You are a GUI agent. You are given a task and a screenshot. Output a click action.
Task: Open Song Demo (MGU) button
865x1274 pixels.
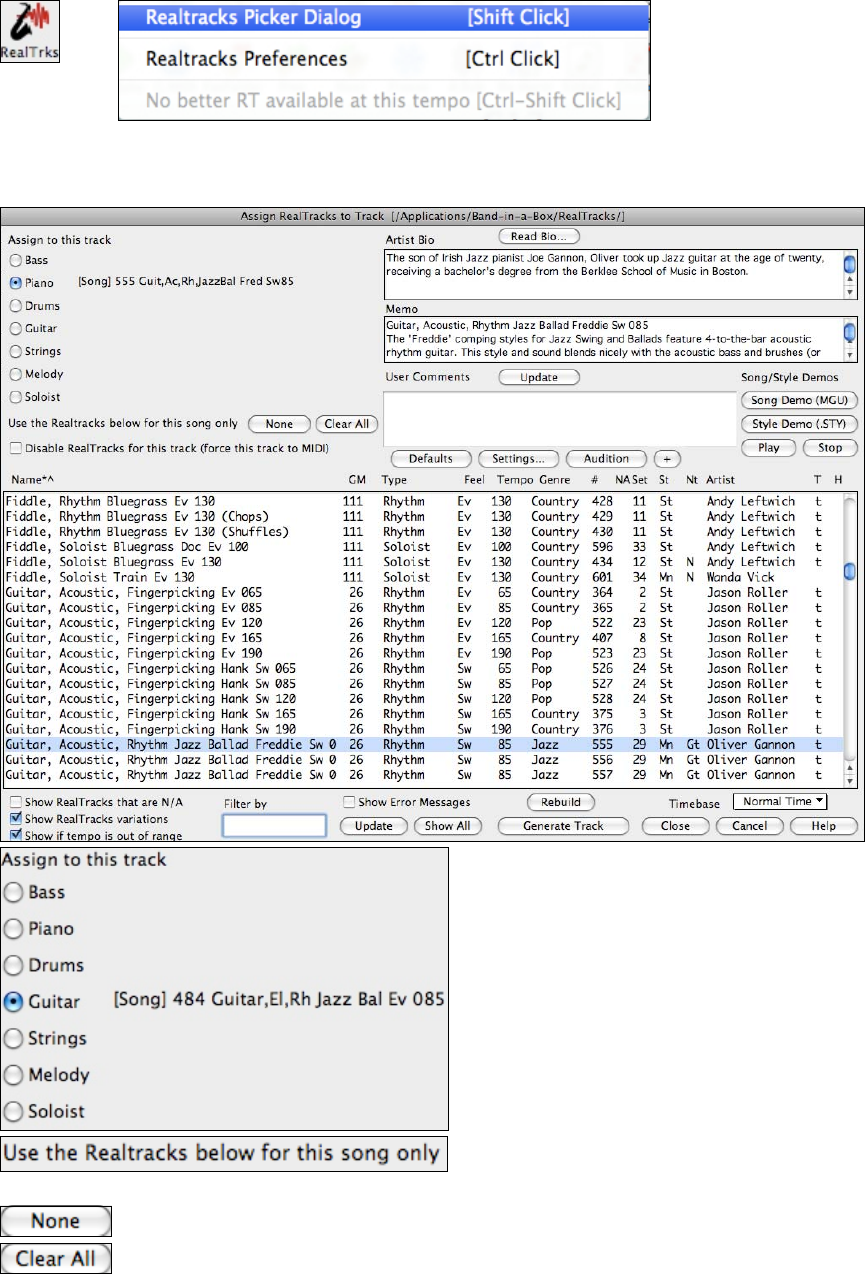pos(798,400)
